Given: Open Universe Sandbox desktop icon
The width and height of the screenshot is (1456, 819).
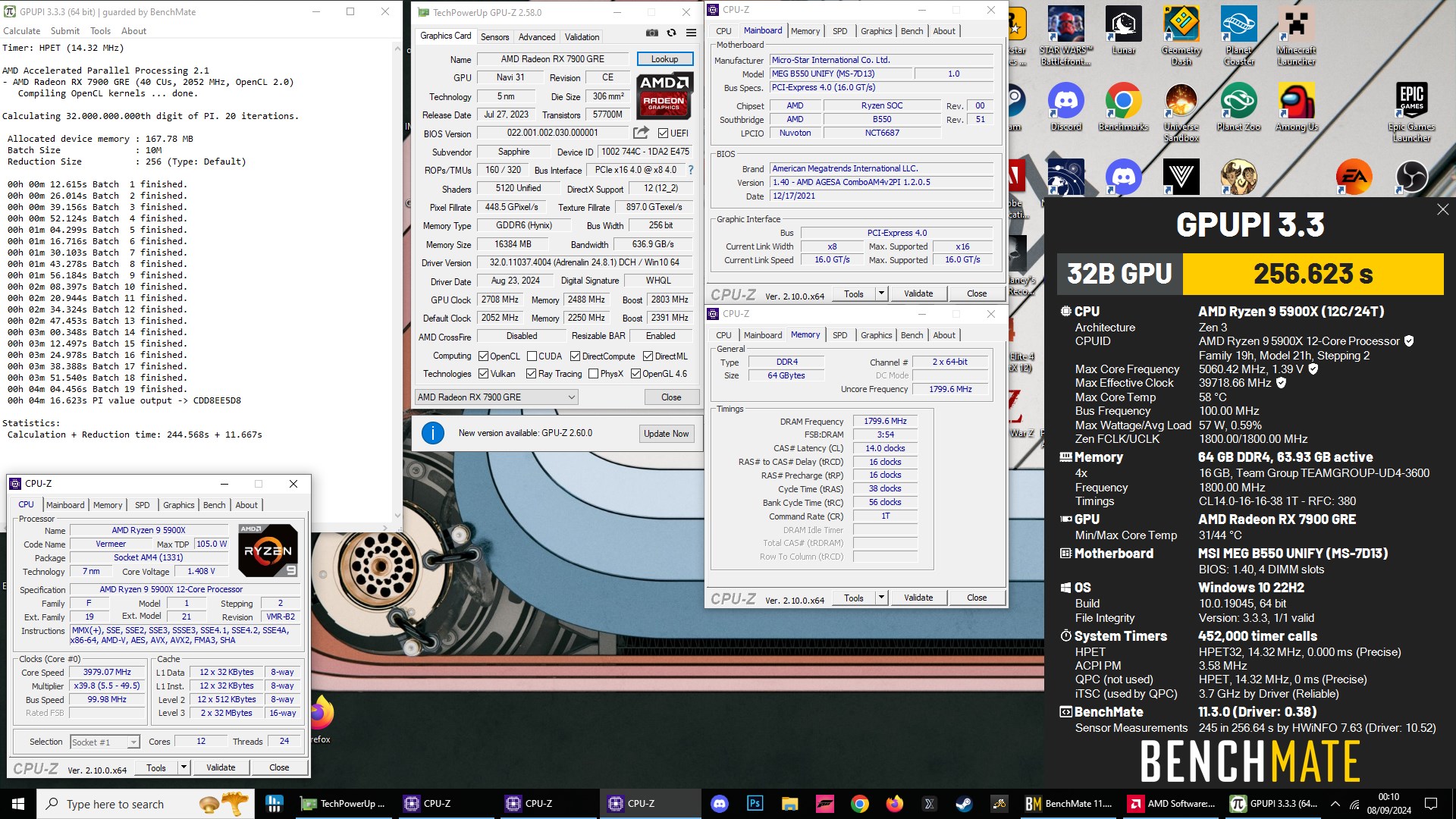Looking at the screenshot, I should tap(1181, 112).
